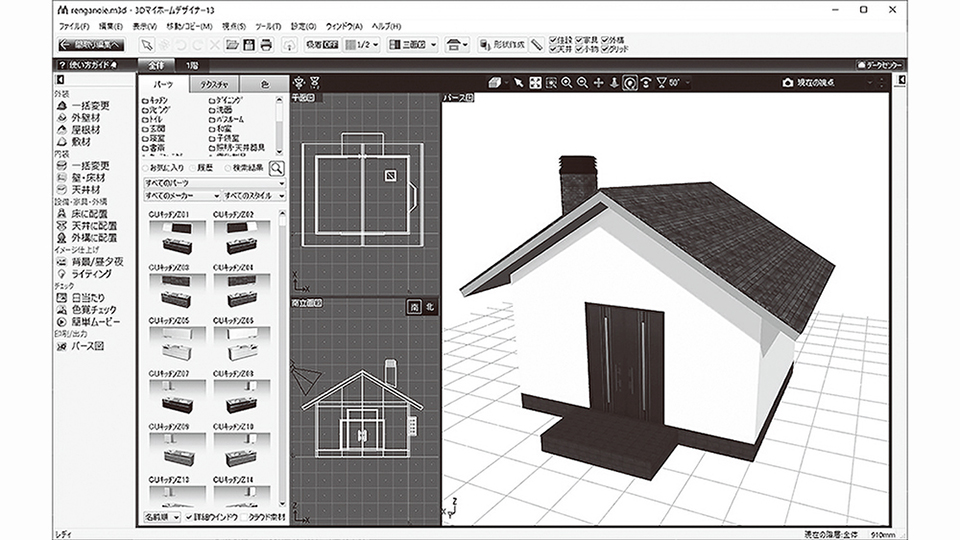Viewport: 960px width, 540px height.
Task: Print using the printer icon
Action: click(x=266, y=45)
